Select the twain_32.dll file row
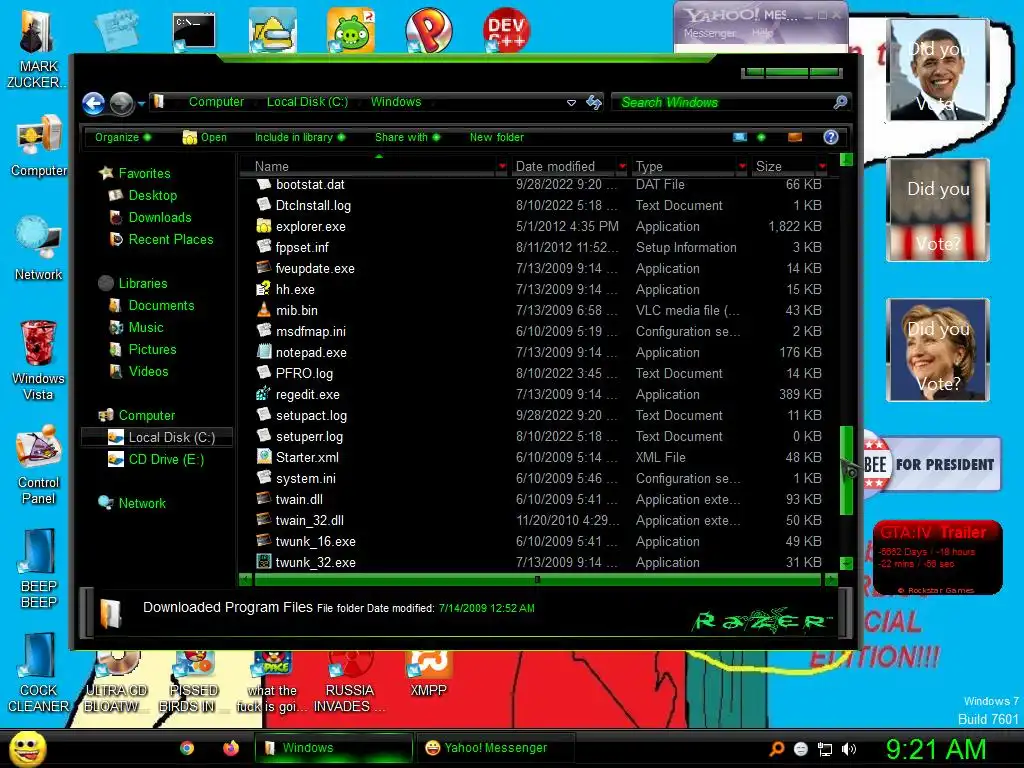Screen dimensions: 1024x768 [x=539, y=520]
